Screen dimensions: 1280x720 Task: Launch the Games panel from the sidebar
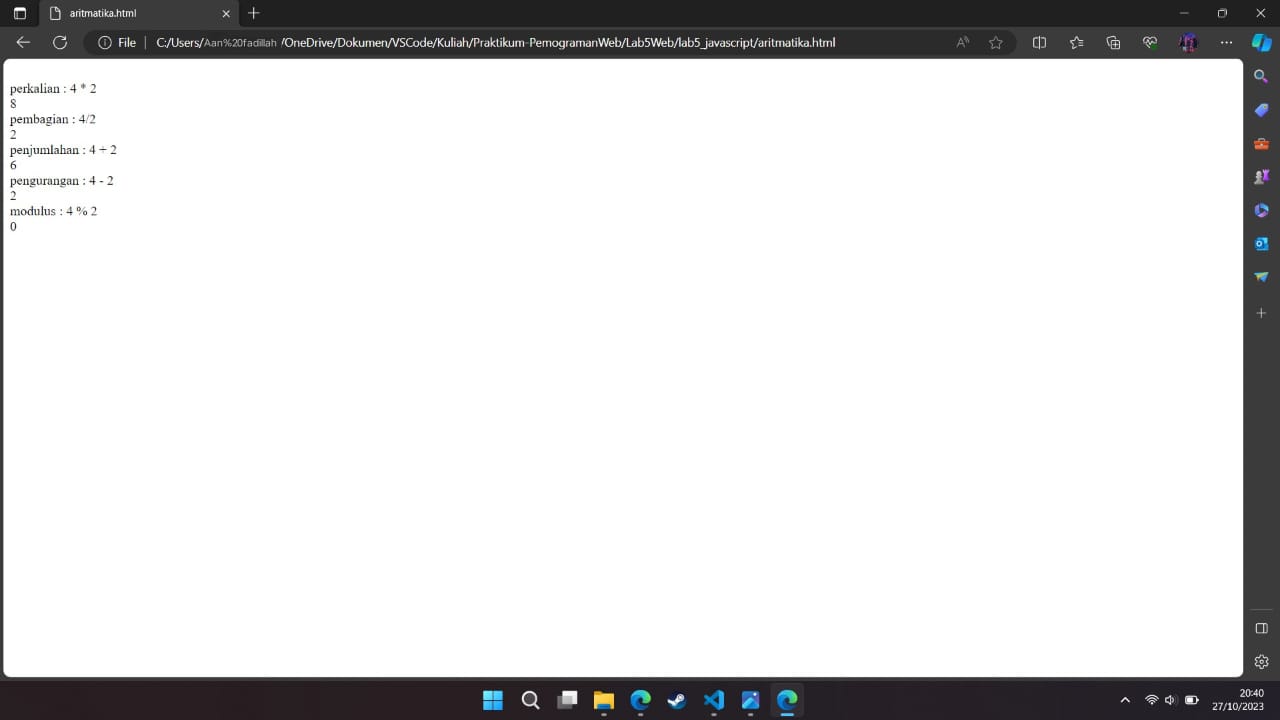(x=1261, y=177)
